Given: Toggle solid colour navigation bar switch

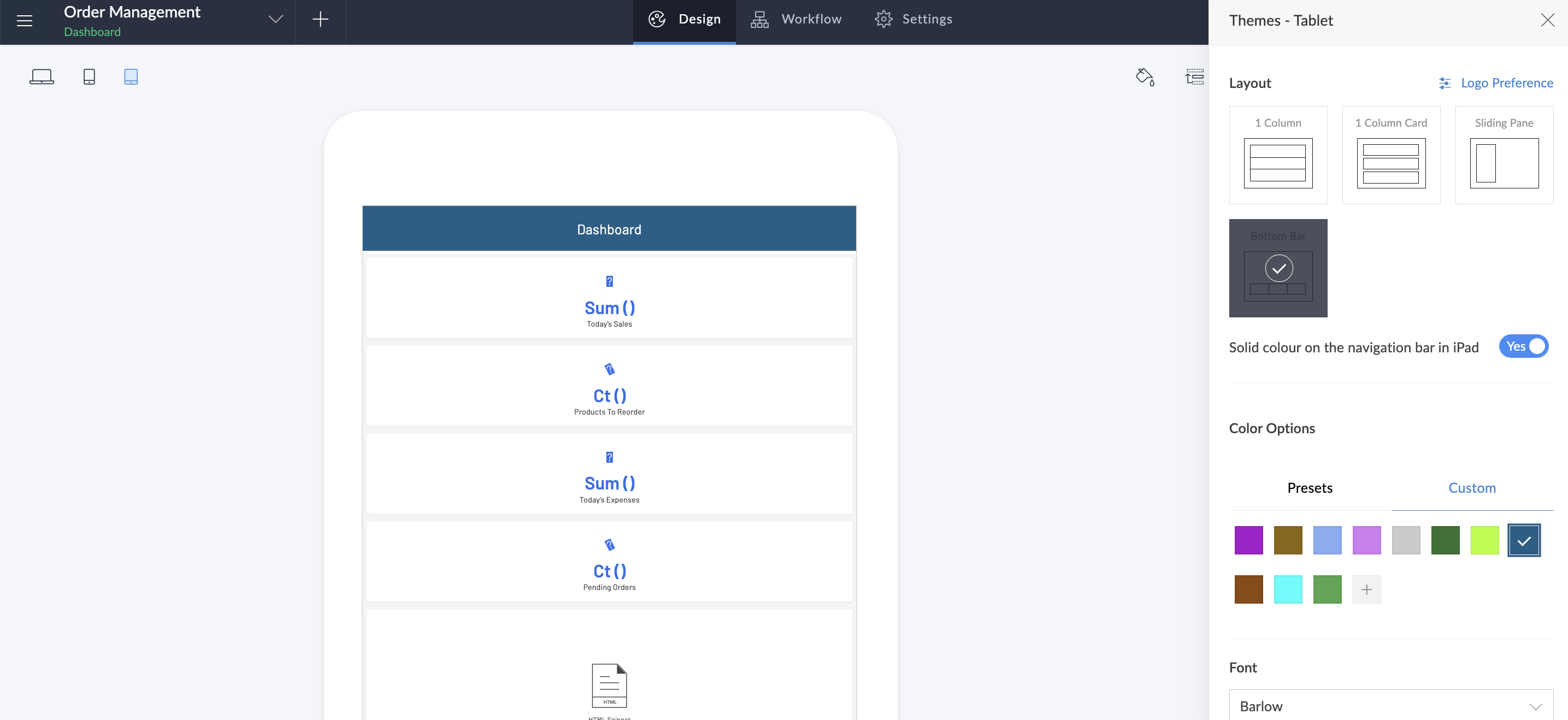Looking at the screenshot, I should click(x=1523, y=346).
